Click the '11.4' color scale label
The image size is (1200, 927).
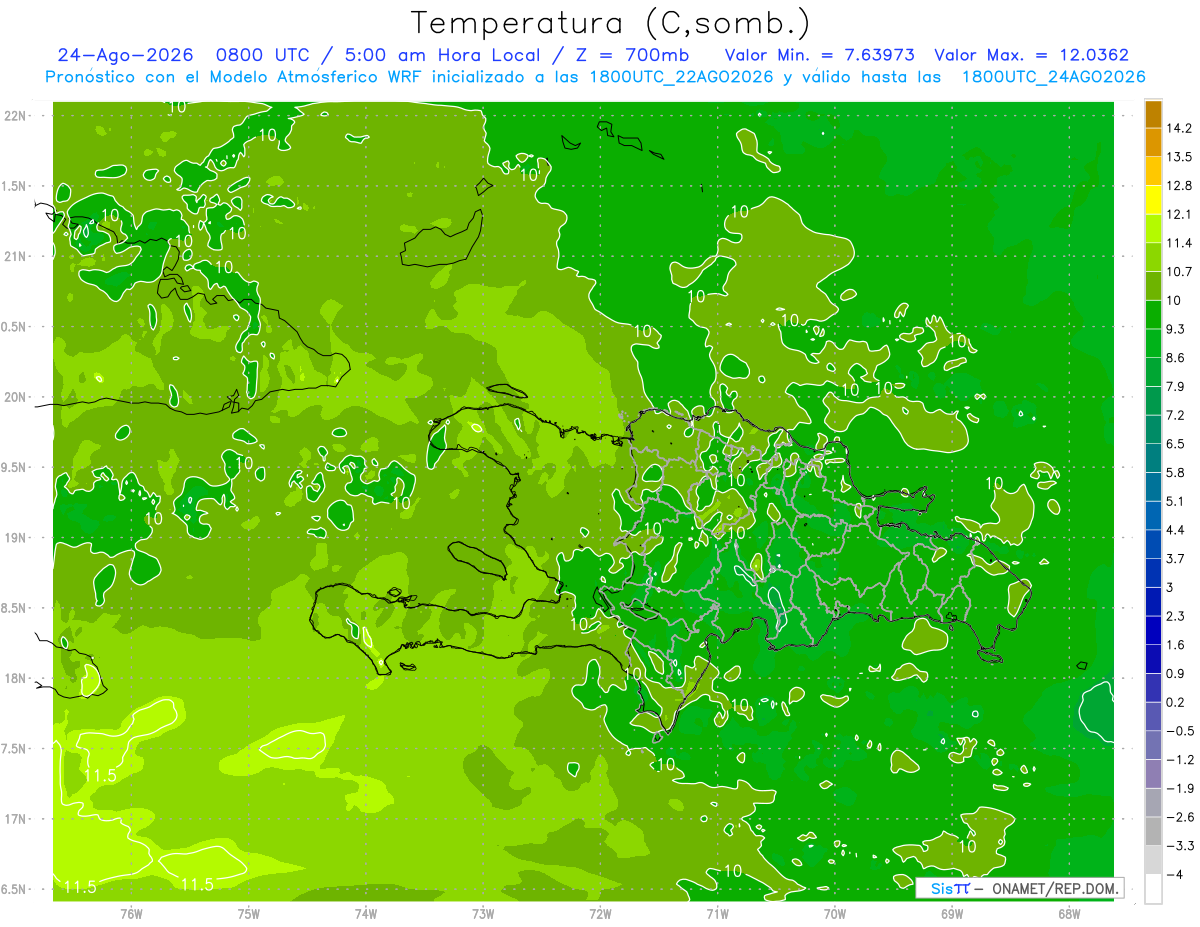click(1181, 243)
